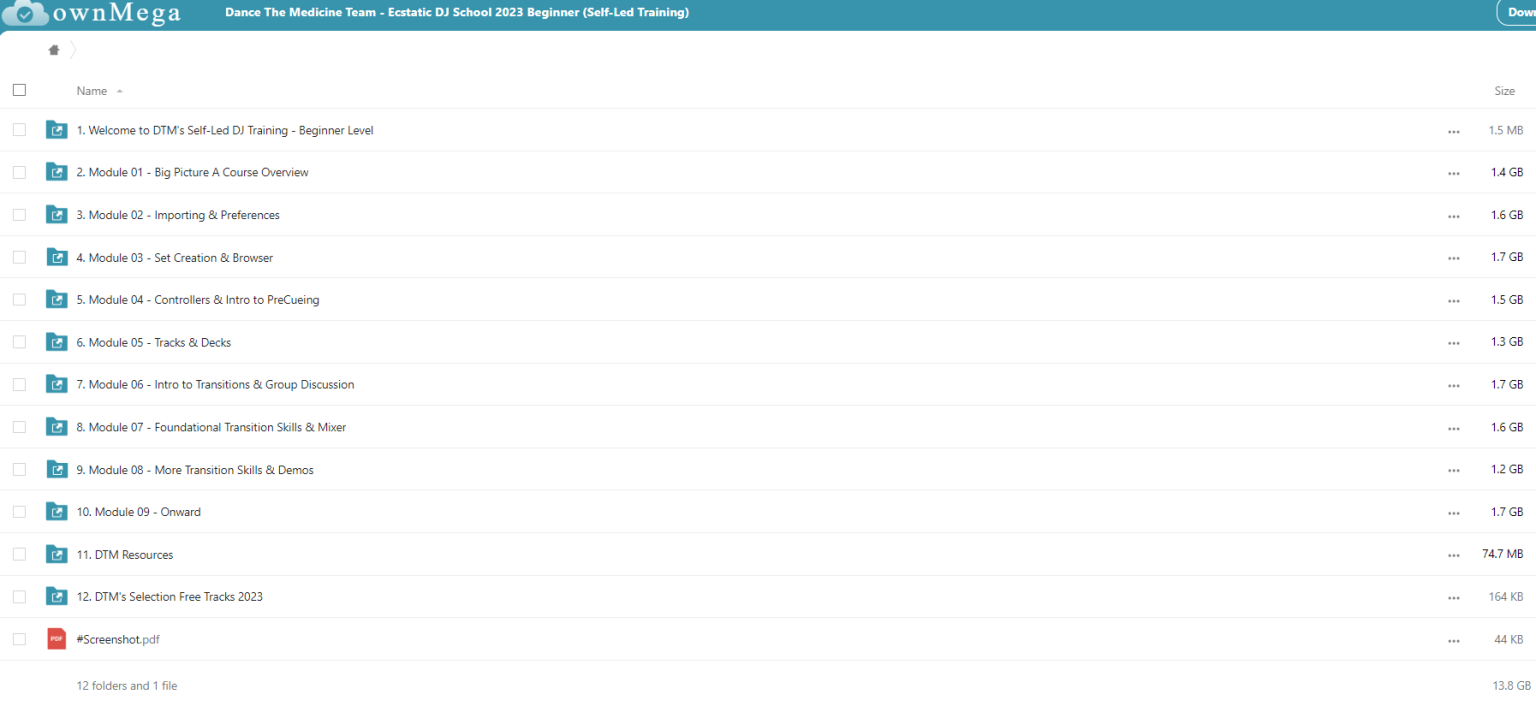The image size is (1536, 712).
Task: Open folder icon for Module 07 Foundational Transition Skills
Action: [x=57, y=427]
